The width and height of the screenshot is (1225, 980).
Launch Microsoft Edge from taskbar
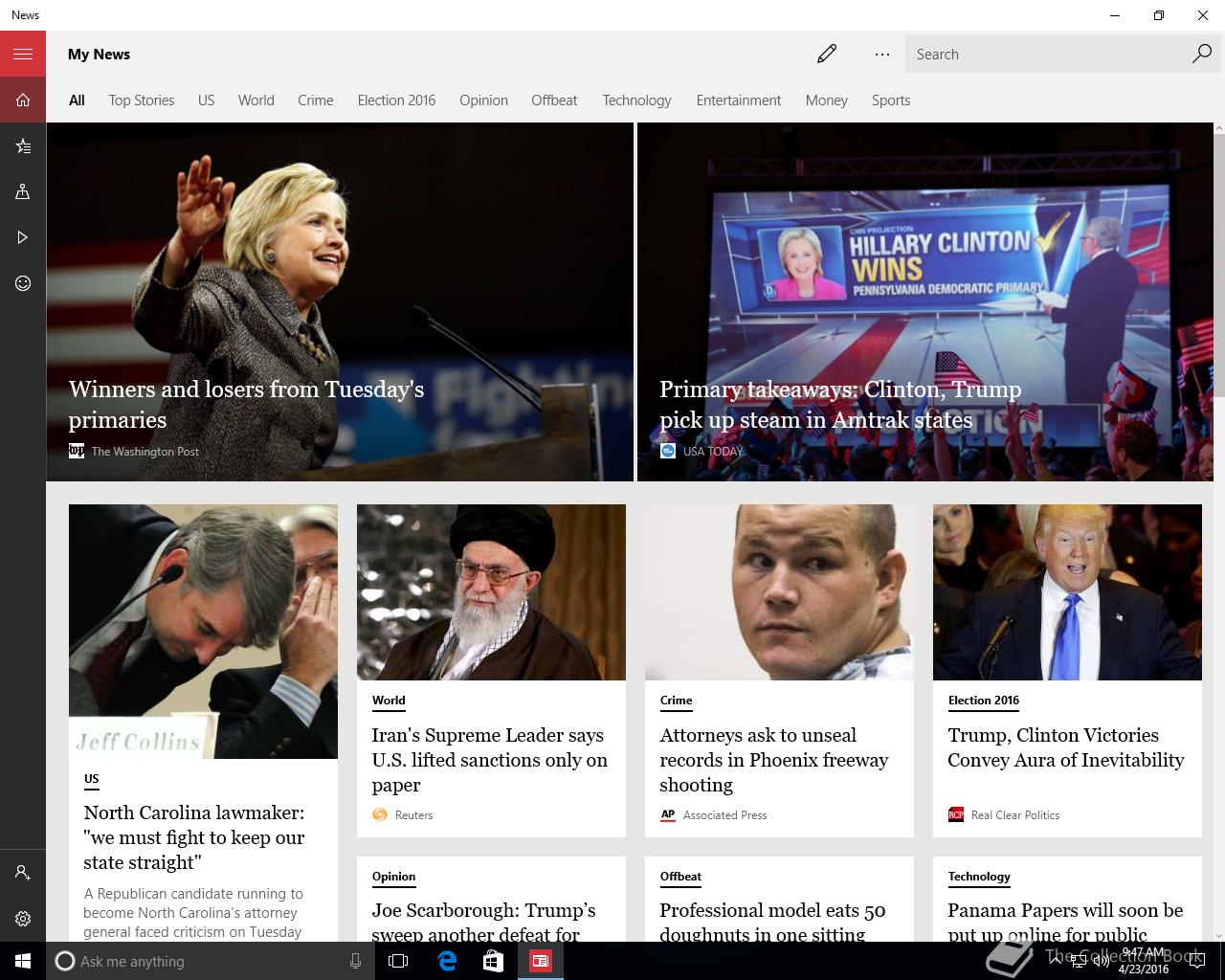447,961
